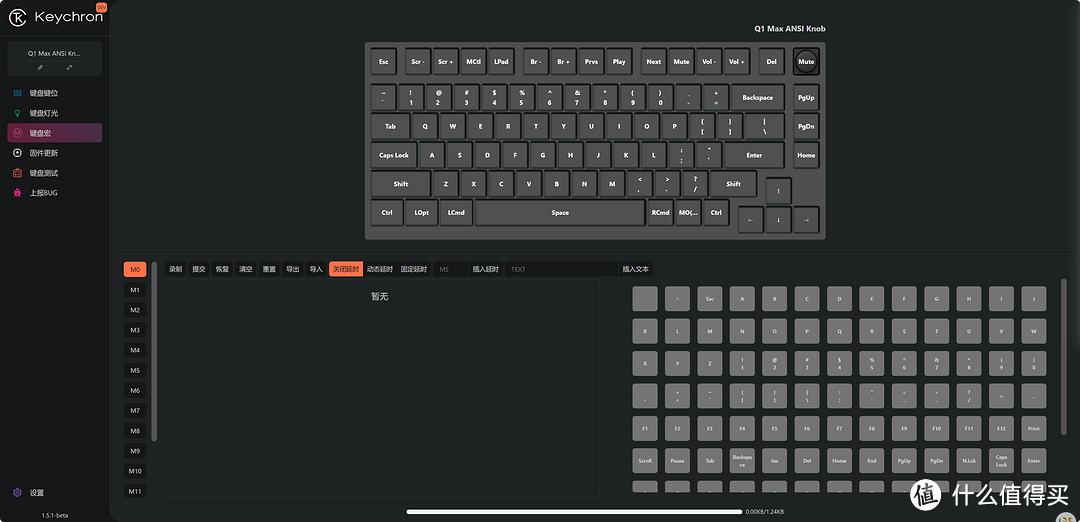
Task: Click the Esc keycode in the key palette
Action: coord(709,299)
